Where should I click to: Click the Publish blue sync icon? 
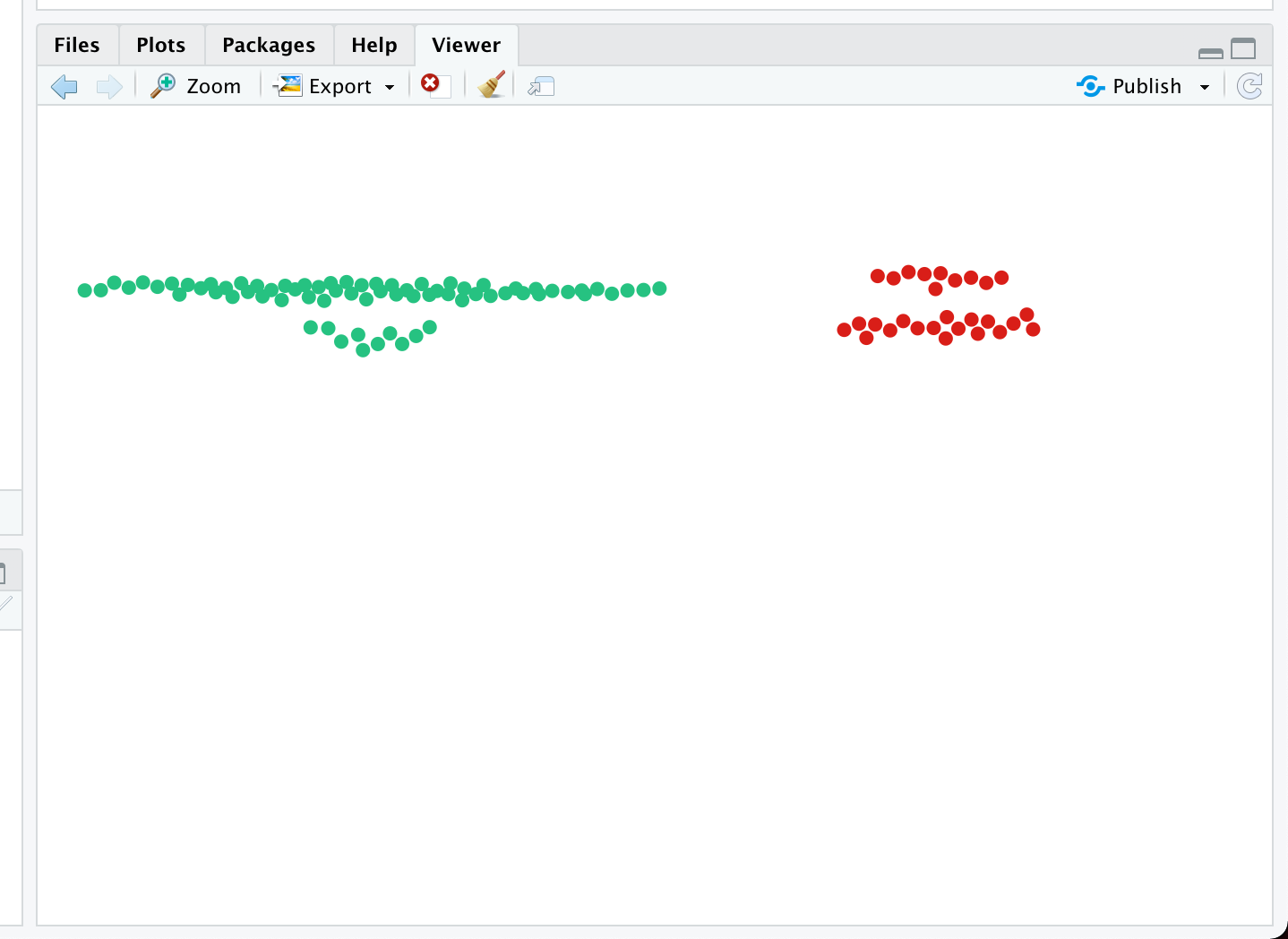1090,85
